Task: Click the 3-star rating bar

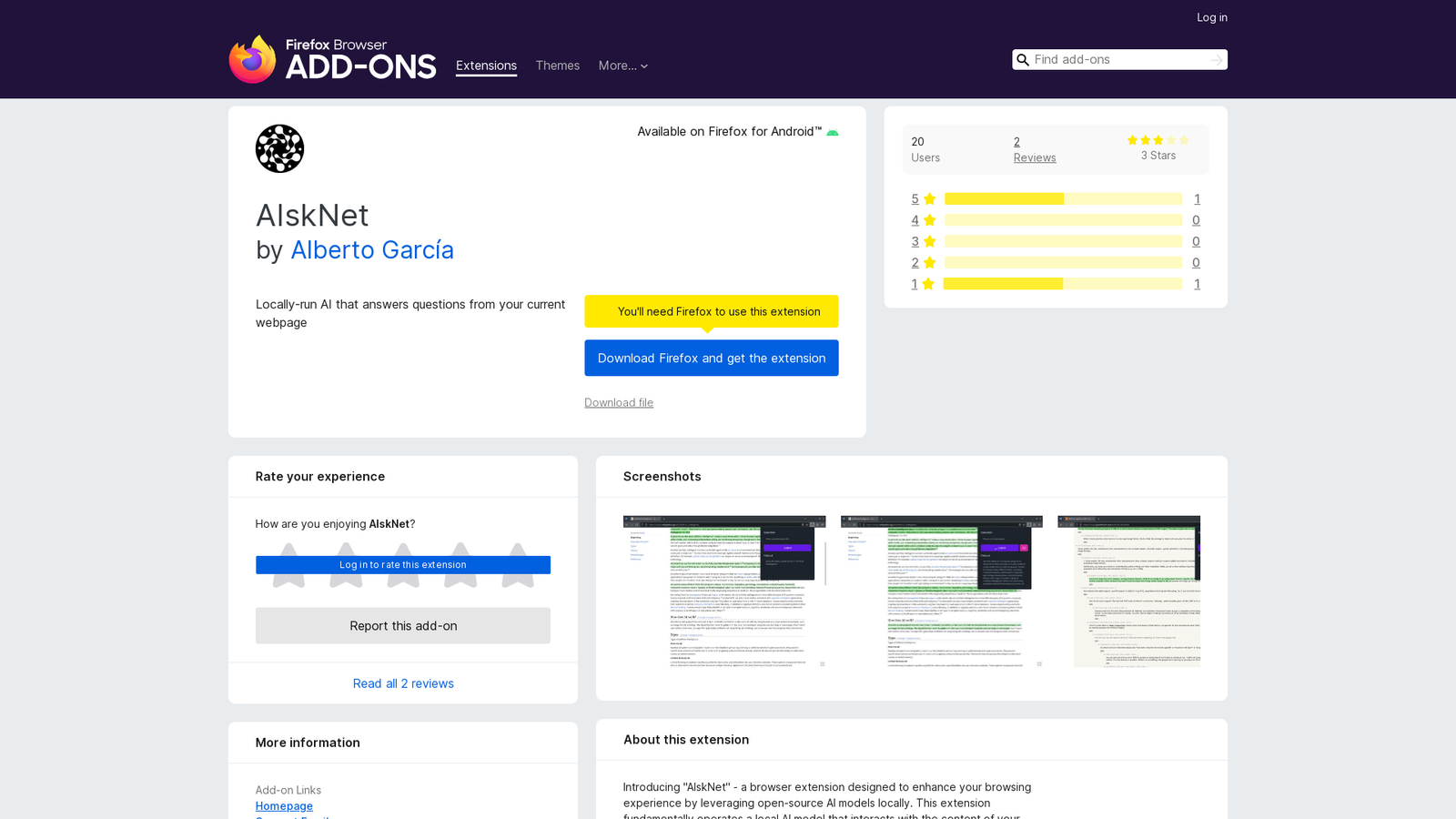Action: 1063,241
